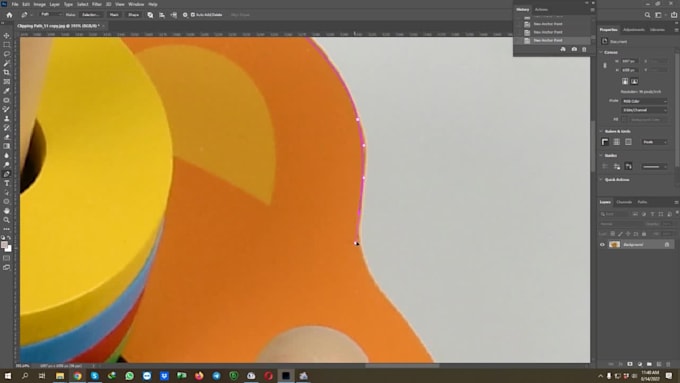Open the Path mode dropdown
The image size is (680, 383).
(x=50, y=15)
